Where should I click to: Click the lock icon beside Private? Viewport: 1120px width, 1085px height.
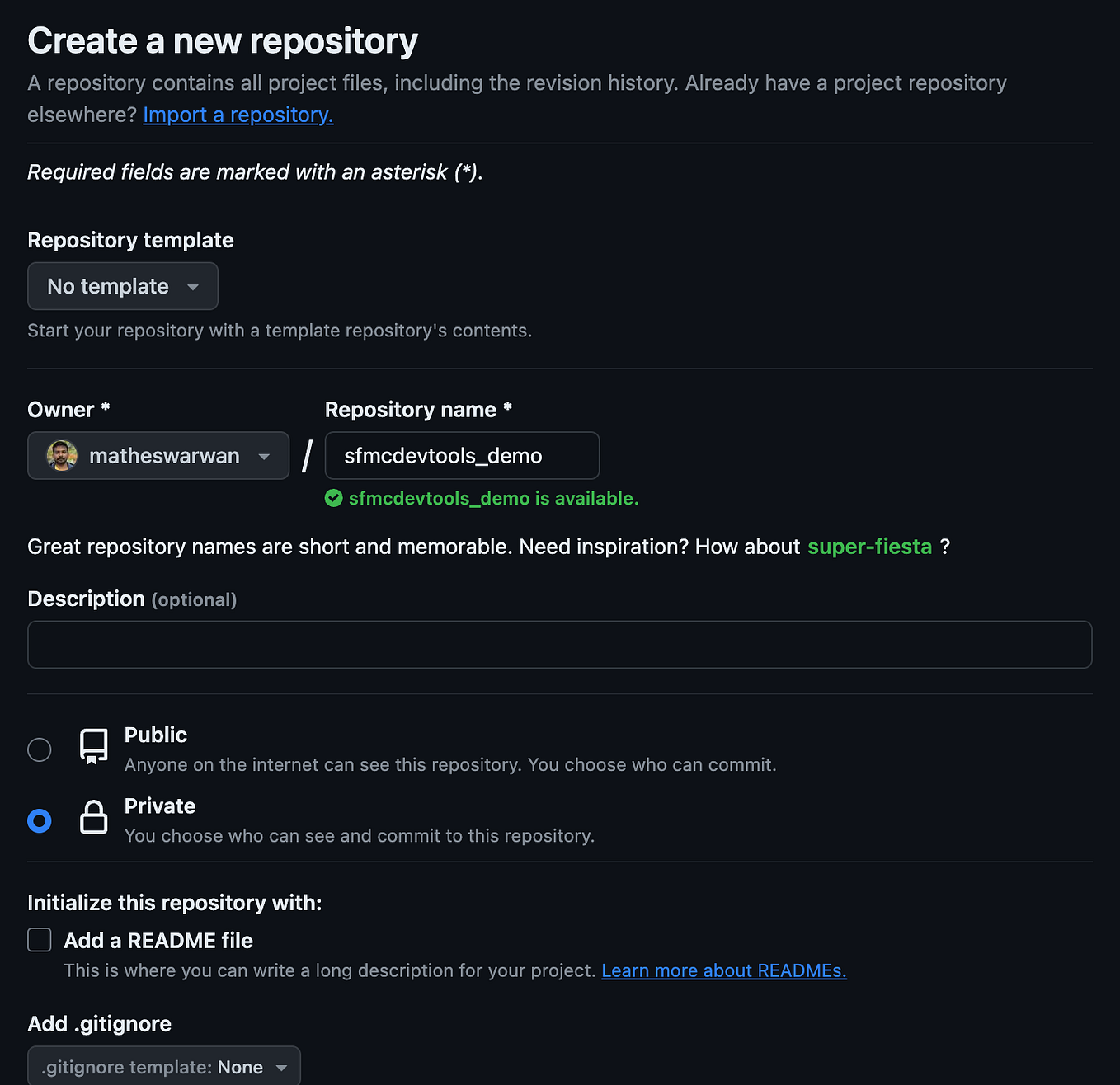coord(93,818)
